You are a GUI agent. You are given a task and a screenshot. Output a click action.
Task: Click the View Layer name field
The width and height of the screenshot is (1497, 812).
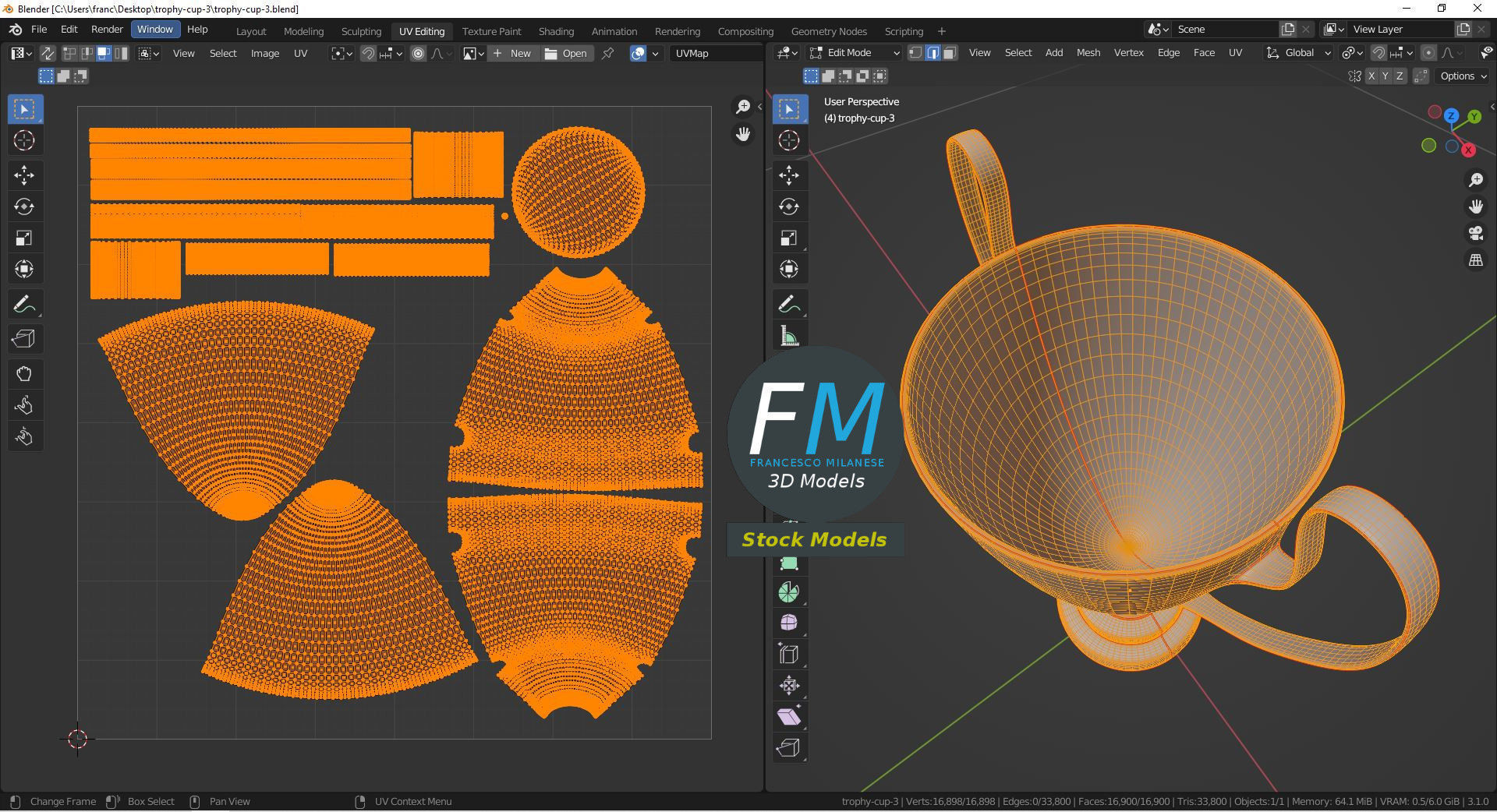1402,29
